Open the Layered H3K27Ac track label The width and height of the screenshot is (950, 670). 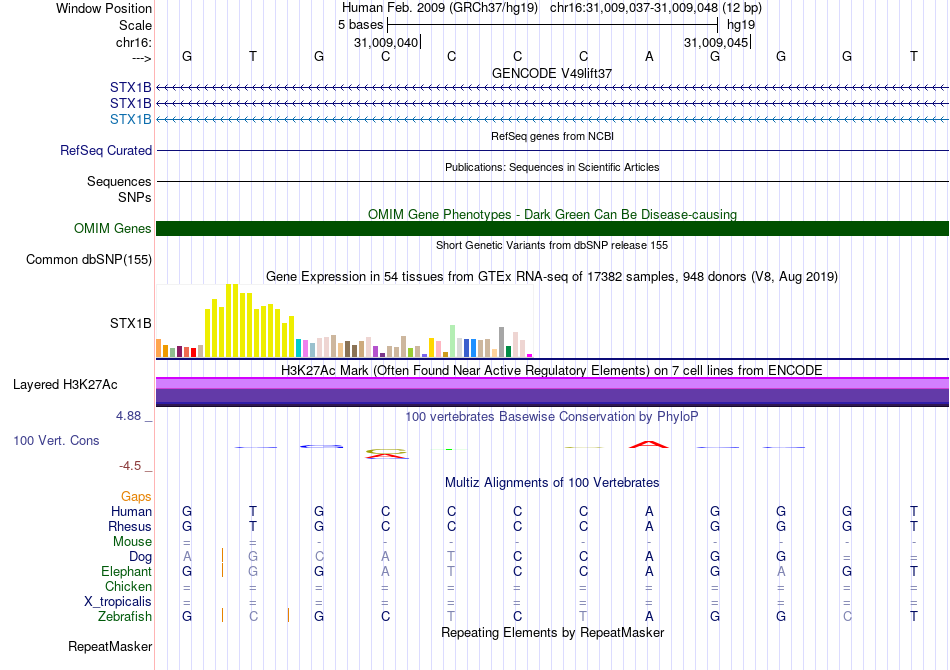65,385
